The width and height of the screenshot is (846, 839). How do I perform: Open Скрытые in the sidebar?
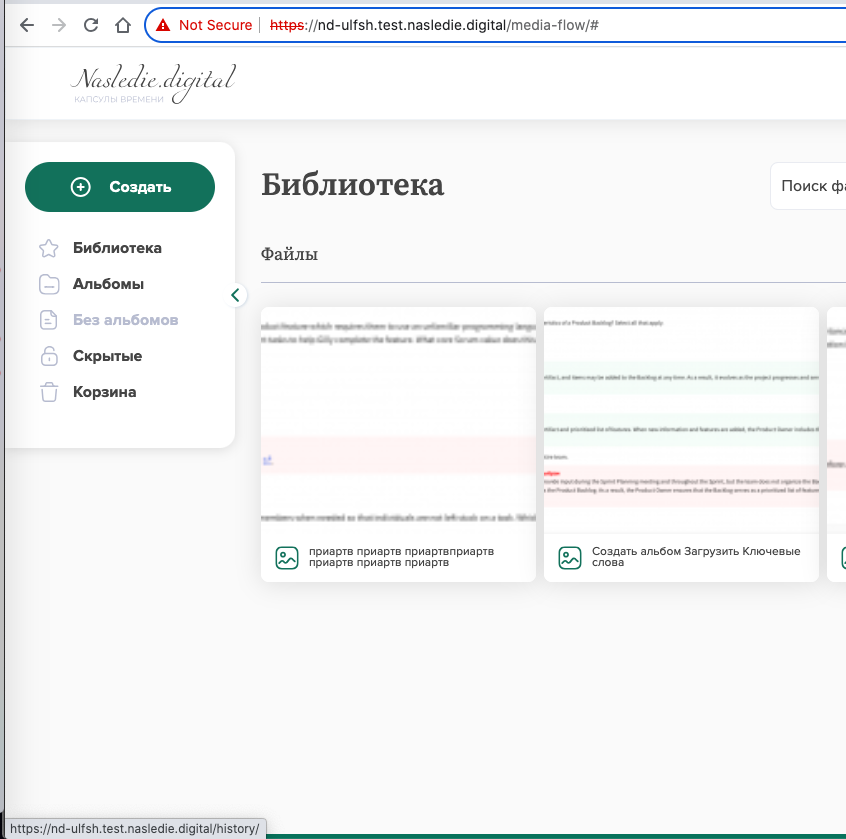[x=107, y=356]
